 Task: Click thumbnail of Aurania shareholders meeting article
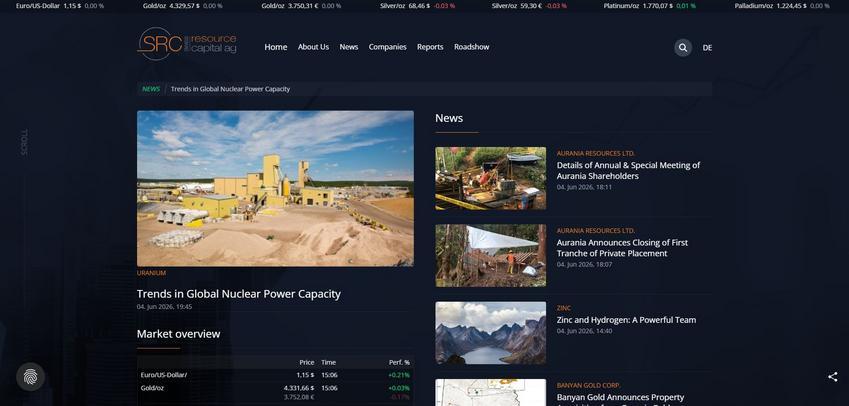(x=491, y=178)
